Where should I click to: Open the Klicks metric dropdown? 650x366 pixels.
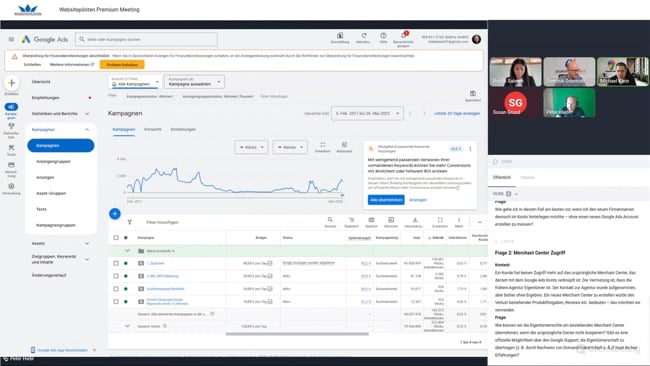coord(251,147)
